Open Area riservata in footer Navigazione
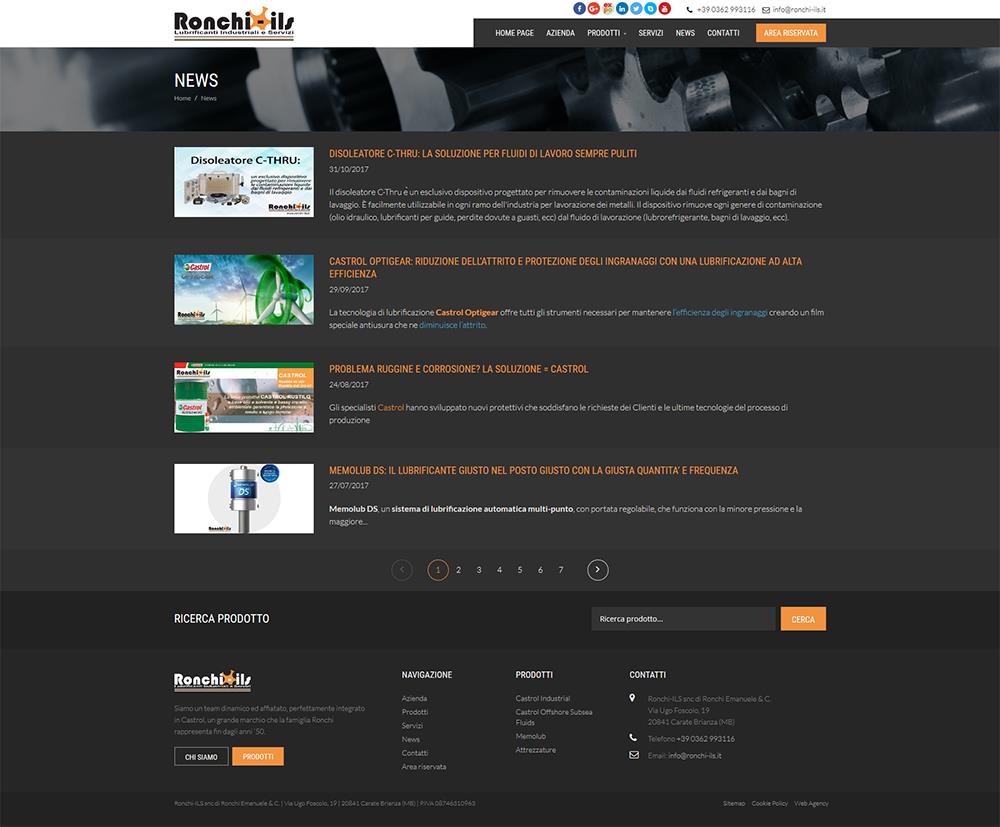 [424, 767]
